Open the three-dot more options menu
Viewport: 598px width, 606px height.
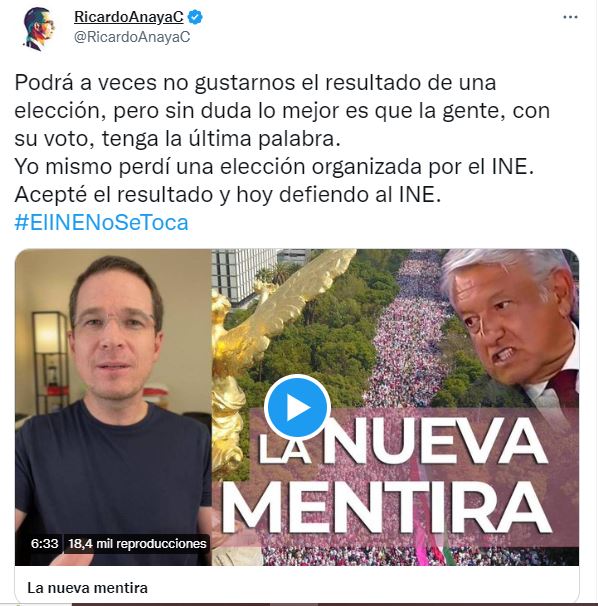click(x=570, y=17)
